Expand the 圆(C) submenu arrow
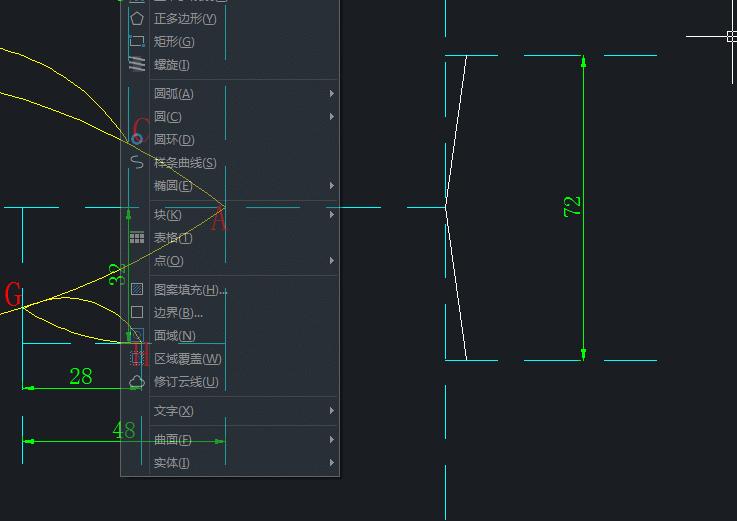 [x=332, y=116]
